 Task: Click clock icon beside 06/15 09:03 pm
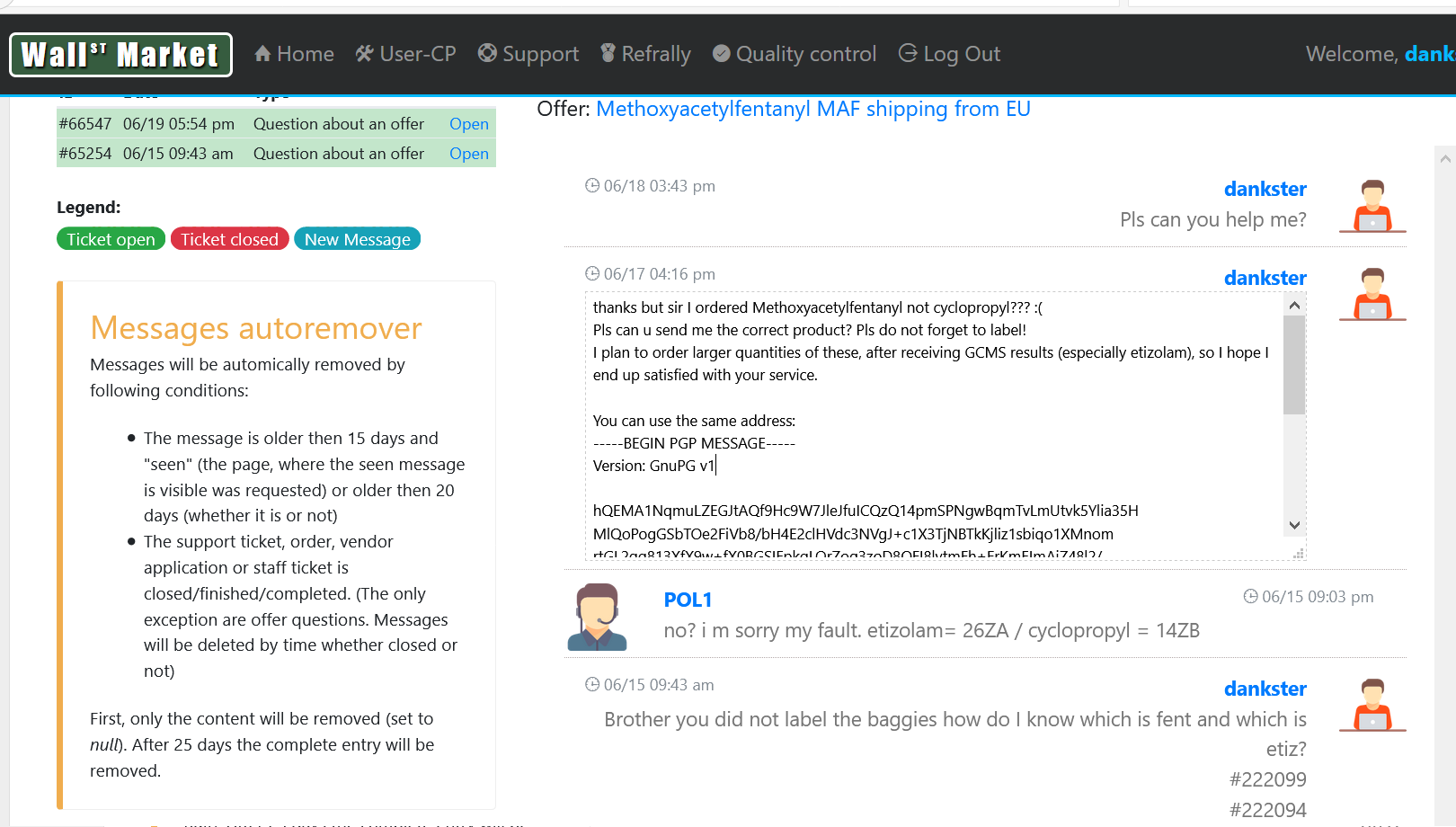1250,596
